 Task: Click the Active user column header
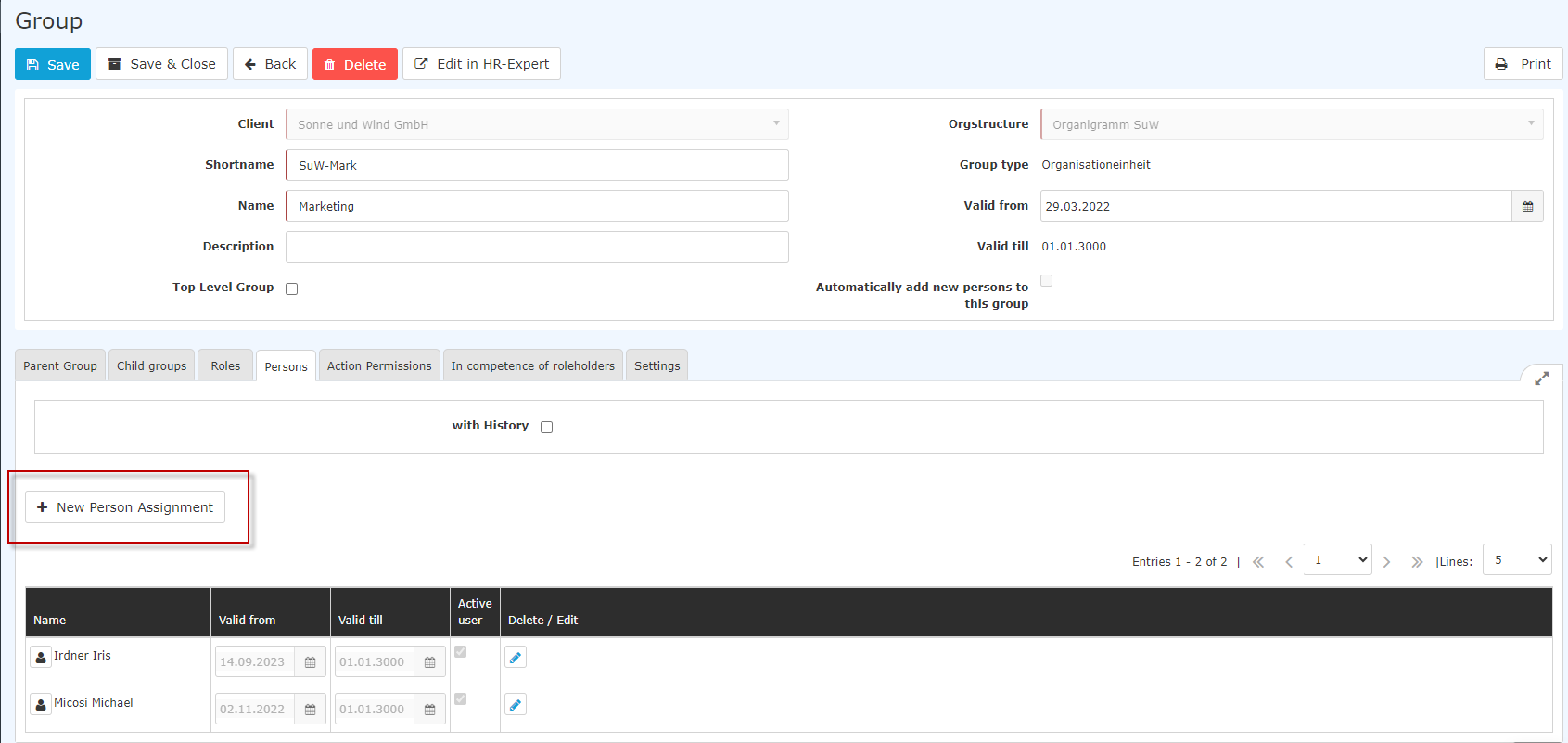coord(475,611)
